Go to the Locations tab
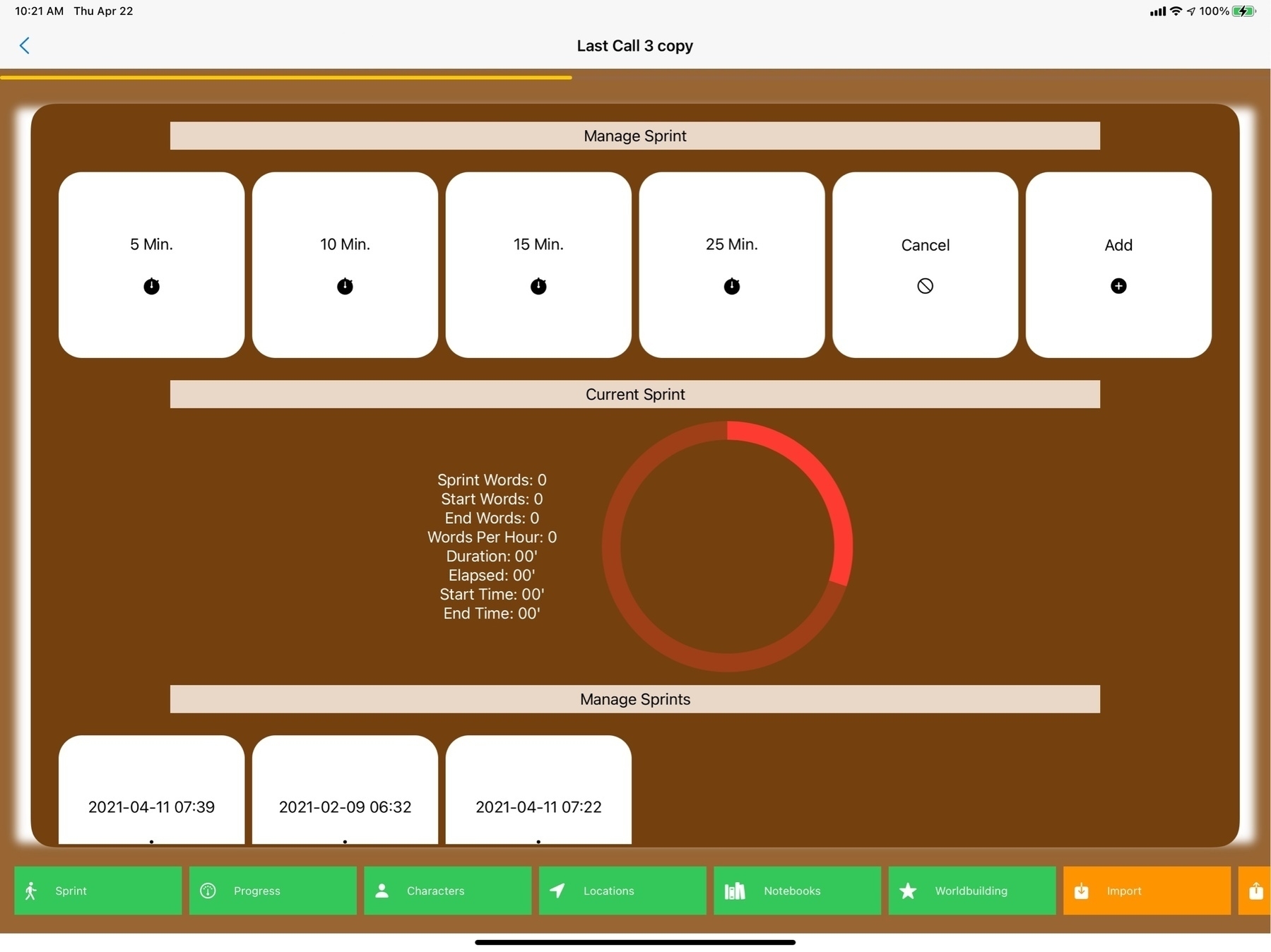Viewport: 1271px width, 952px height. (x=622, y=891)
